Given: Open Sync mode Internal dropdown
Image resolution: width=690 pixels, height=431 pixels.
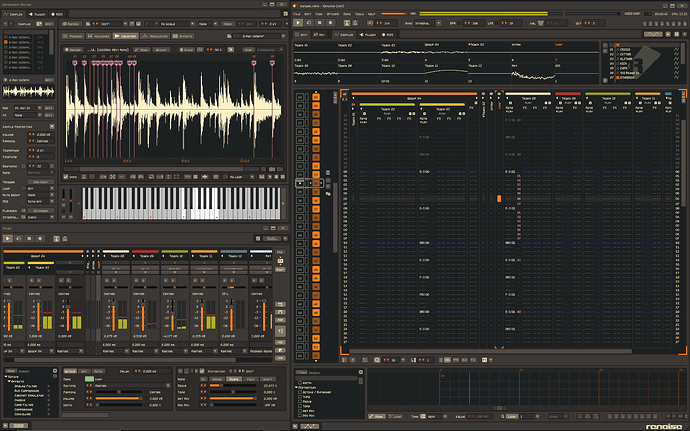Looking at the screenshot, I should coord(427,23).
